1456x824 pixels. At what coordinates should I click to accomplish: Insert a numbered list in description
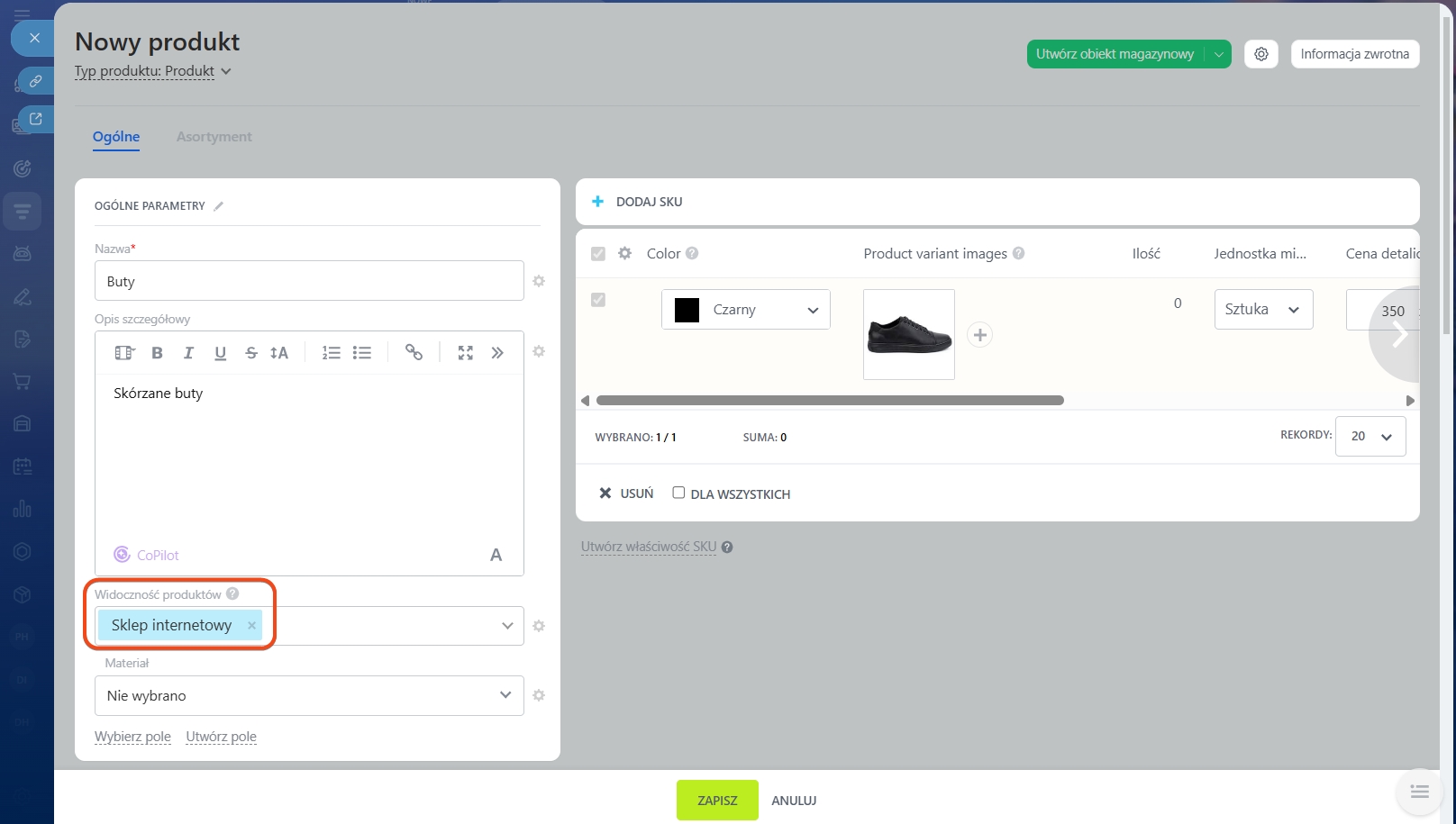(x=331, y=353)
